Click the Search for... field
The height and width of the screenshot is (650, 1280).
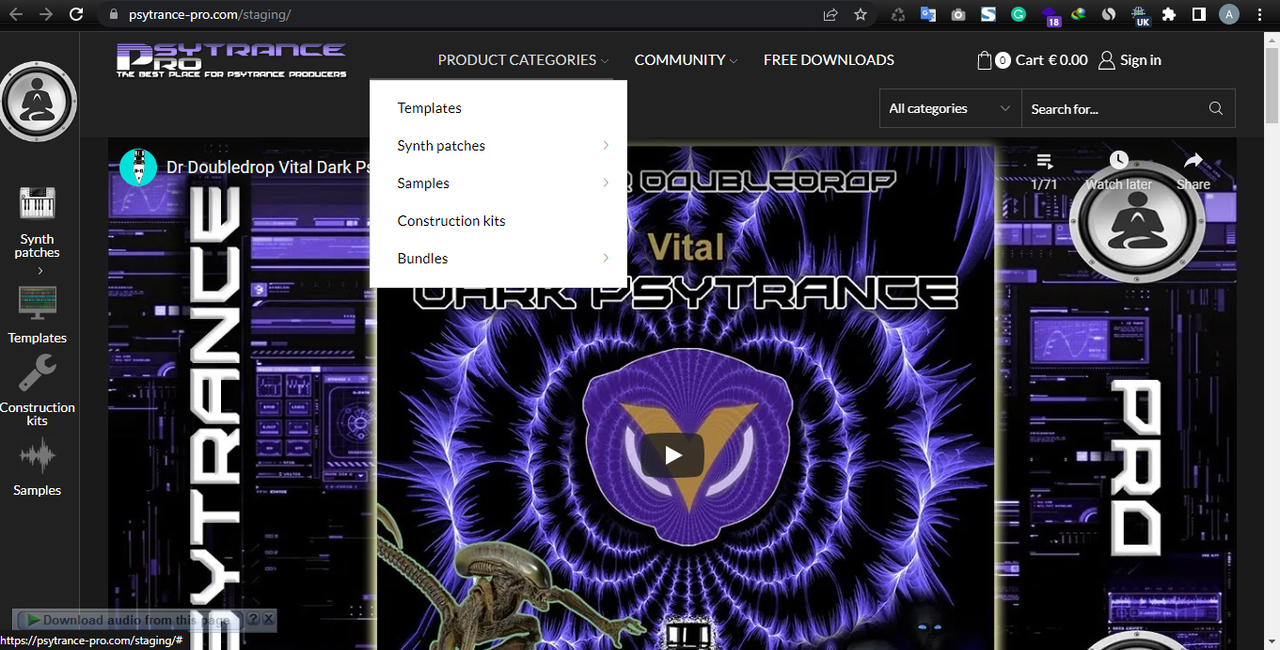1112,109
